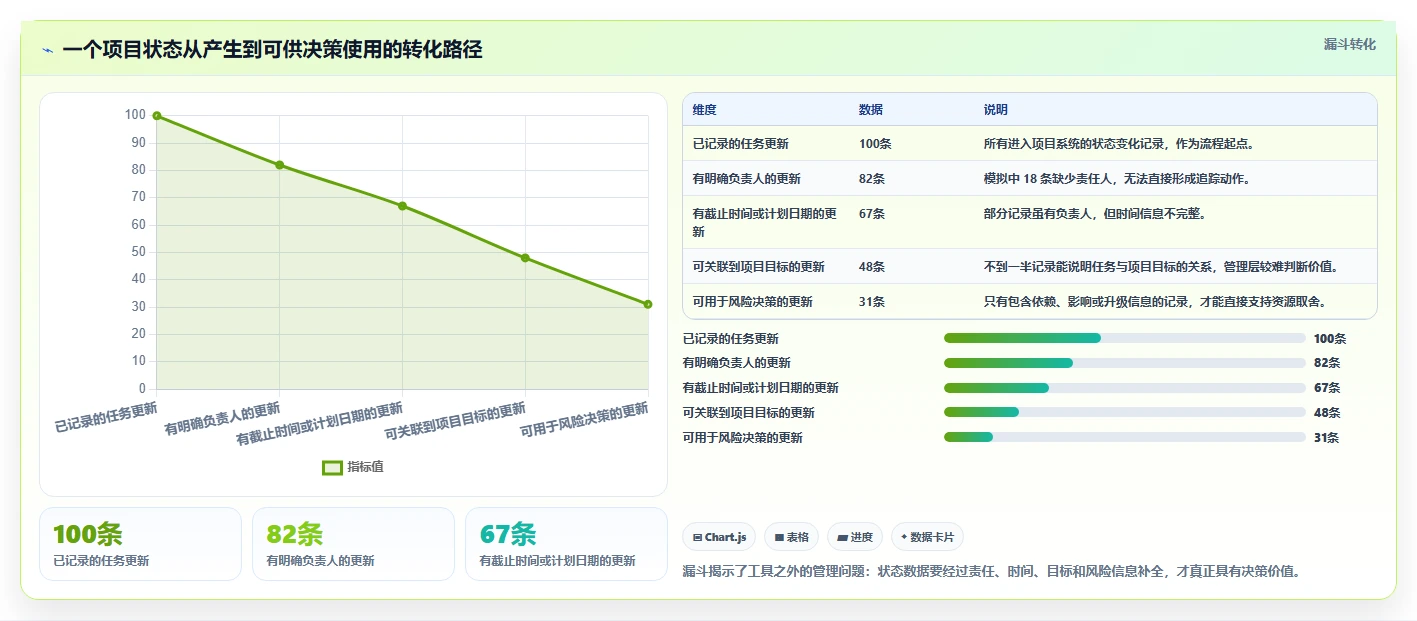
Task: Click the 漏斗转化 badge in the header
Action: (1349, 44)
